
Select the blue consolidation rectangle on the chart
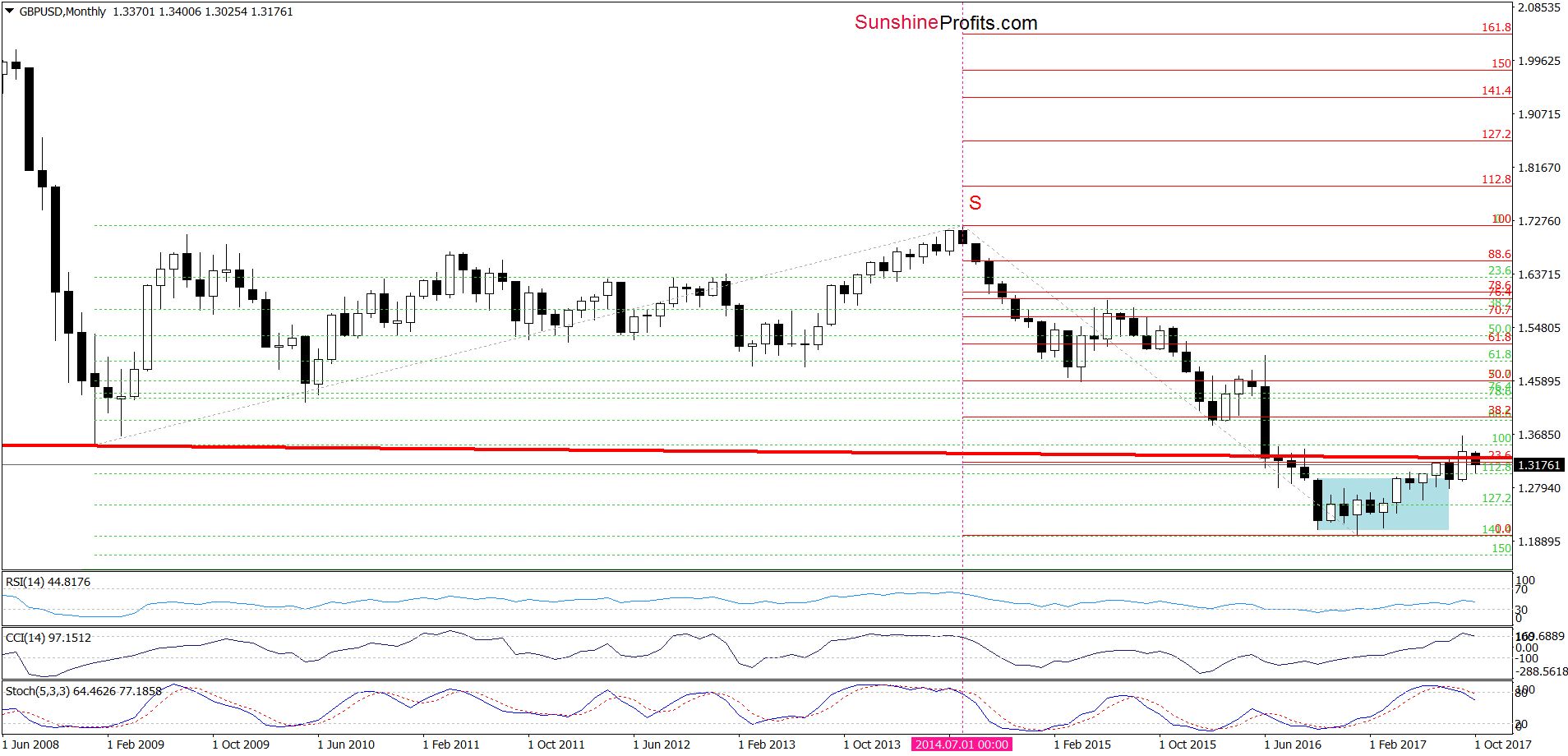tap(1381, 504)
